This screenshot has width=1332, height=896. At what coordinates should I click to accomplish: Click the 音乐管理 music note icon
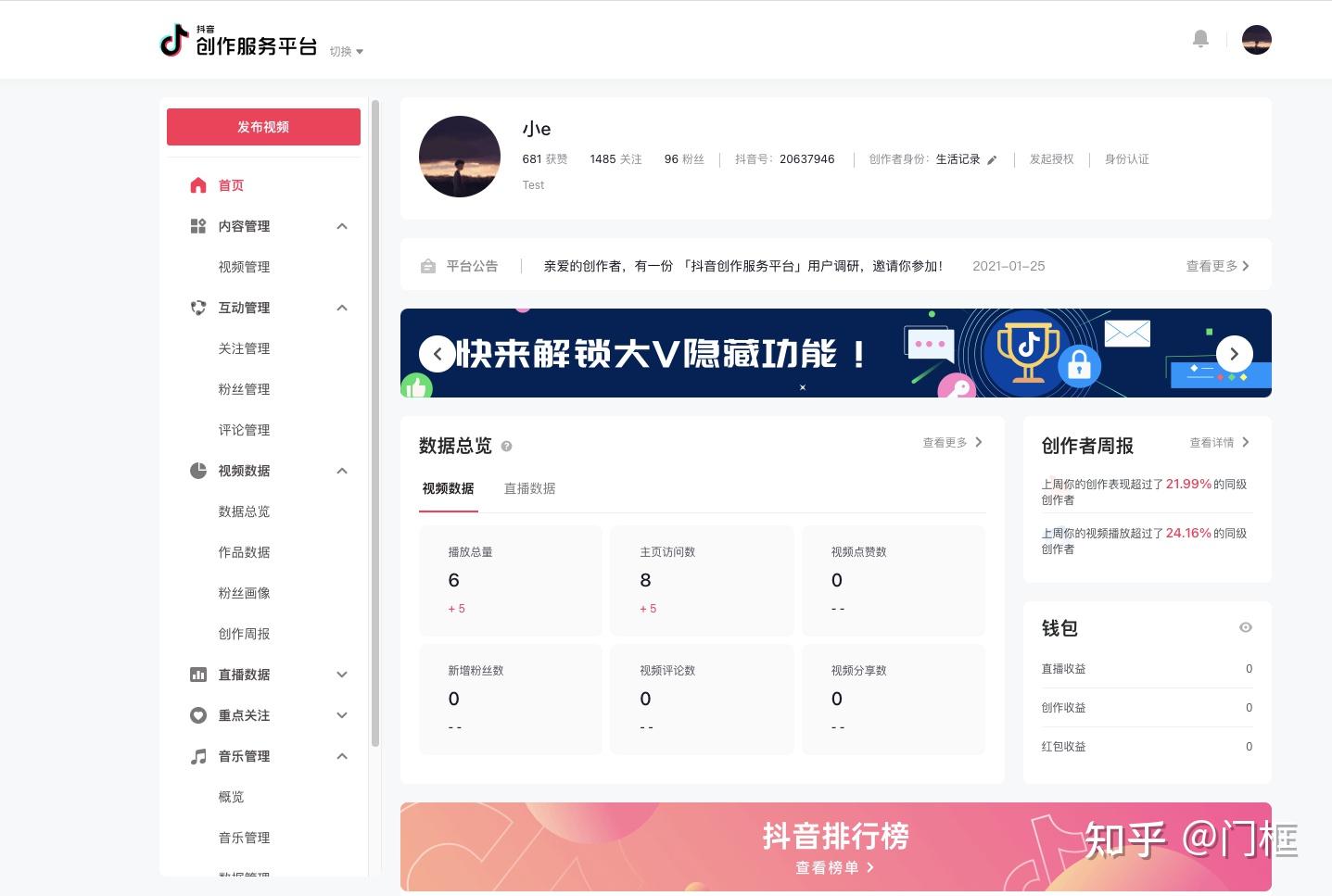pos(198,756)
